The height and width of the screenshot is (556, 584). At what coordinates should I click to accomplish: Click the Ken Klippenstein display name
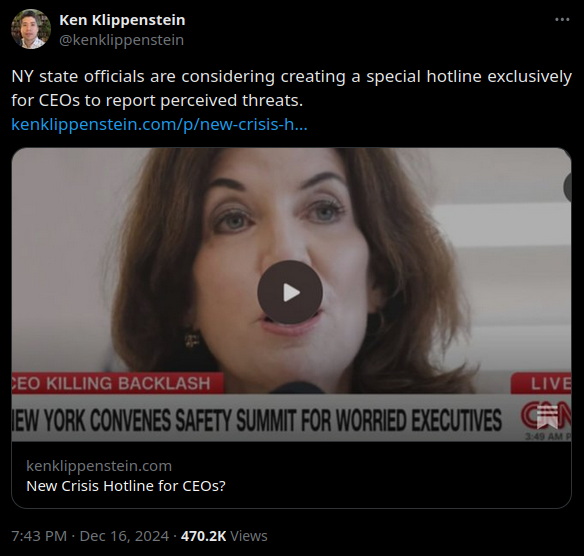click(x=122, y=20)
